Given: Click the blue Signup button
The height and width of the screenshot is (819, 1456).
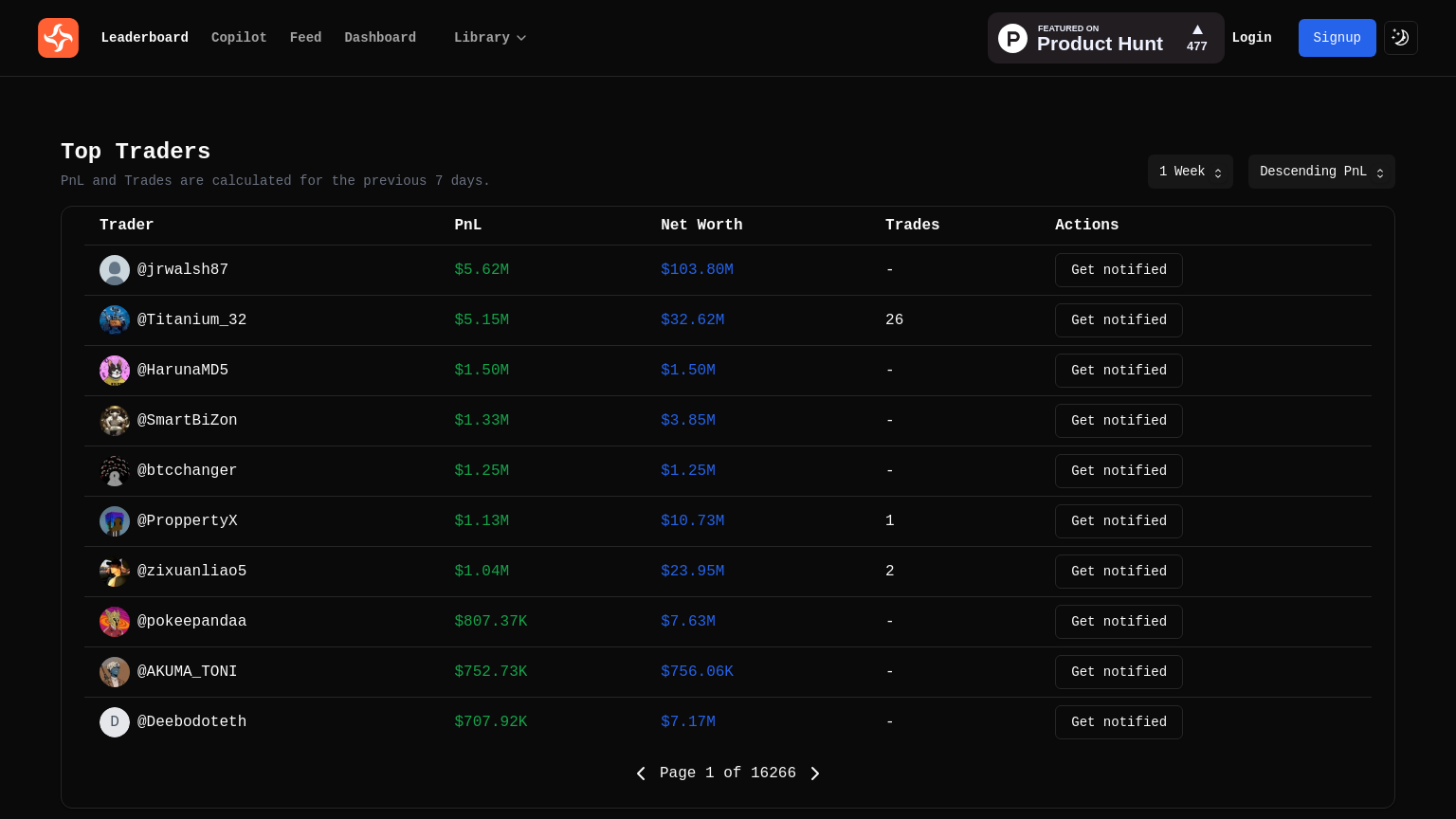Looking at the screenshot, I should (x=1337, y=38).
